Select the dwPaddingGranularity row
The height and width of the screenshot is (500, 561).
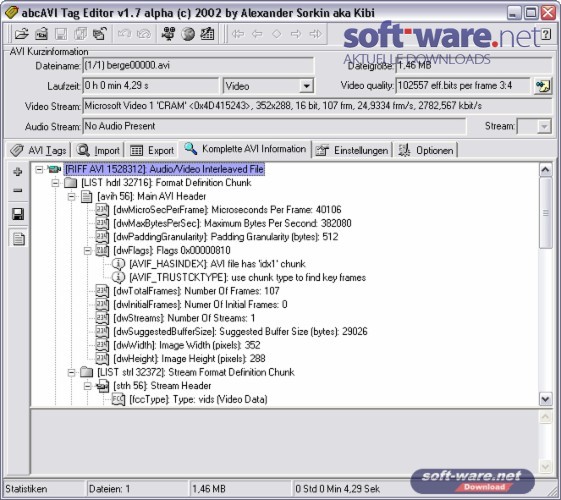[x=226, y=237]
